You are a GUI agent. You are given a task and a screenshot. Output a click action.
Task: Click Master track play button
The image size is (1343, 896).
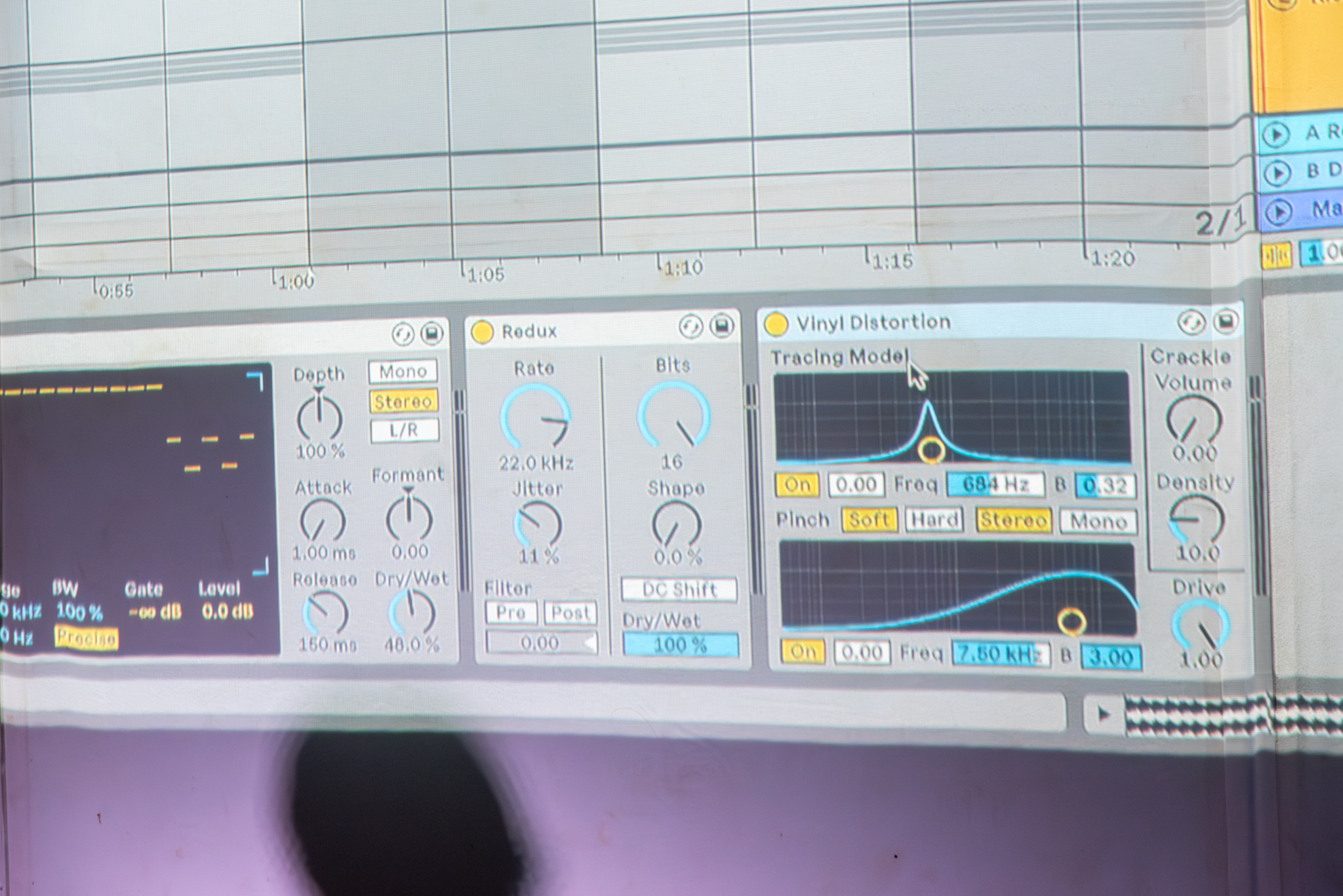1277,212
